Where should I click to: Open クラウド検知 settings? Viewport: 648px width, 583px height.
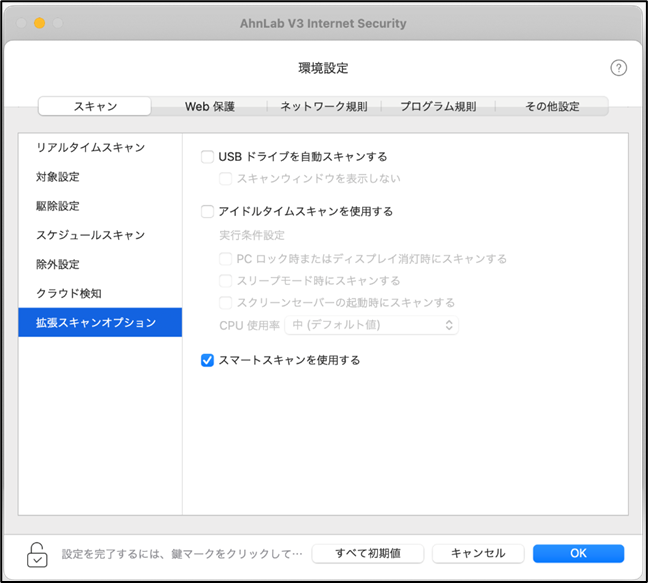[x=100, y=293]
